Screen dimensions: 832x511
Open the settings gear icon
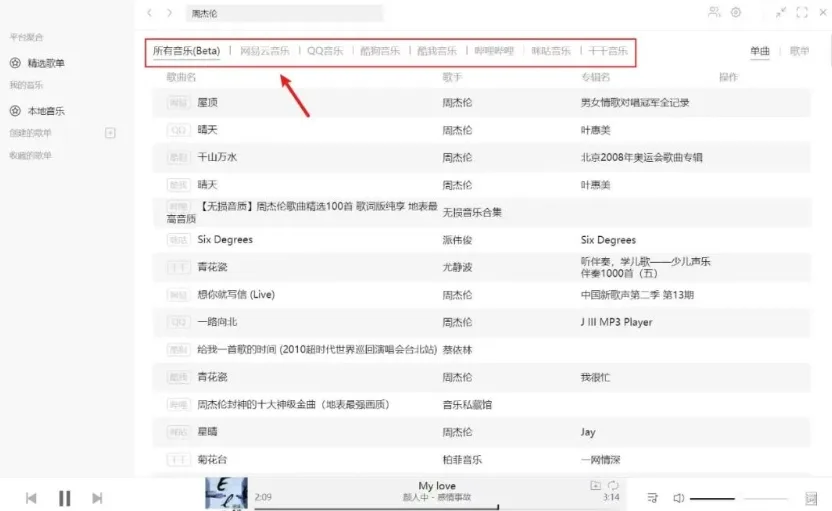pos(736,12)
